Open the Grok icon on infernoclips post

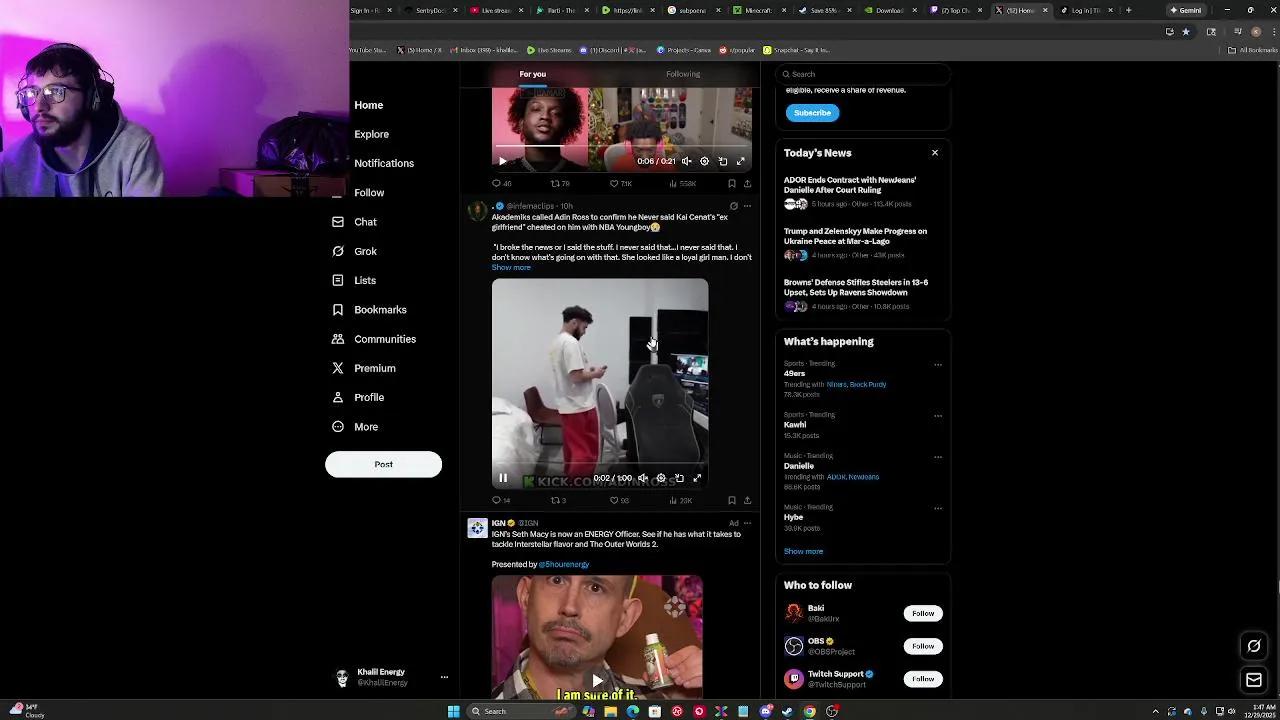click(733, 206)
